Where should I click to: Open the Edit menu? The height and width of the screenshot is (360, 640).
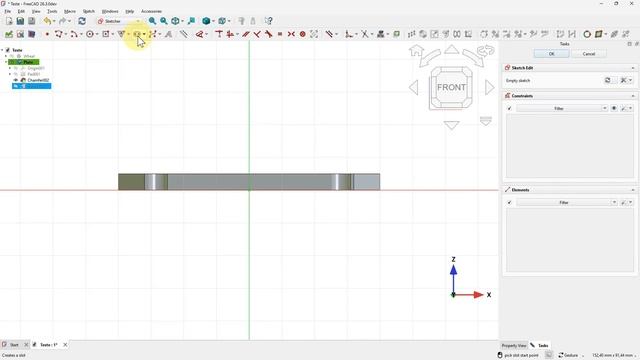click(x=21, y=11)
